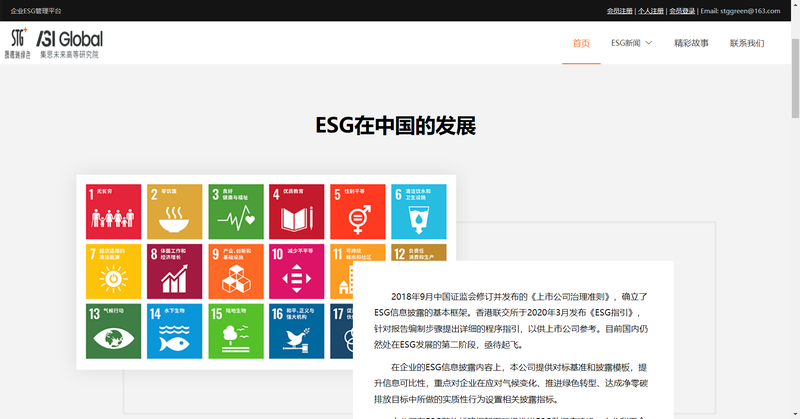Click the partially hidden SDG tile 17
This screenshot has width=800, height=419.
[341, 331]
